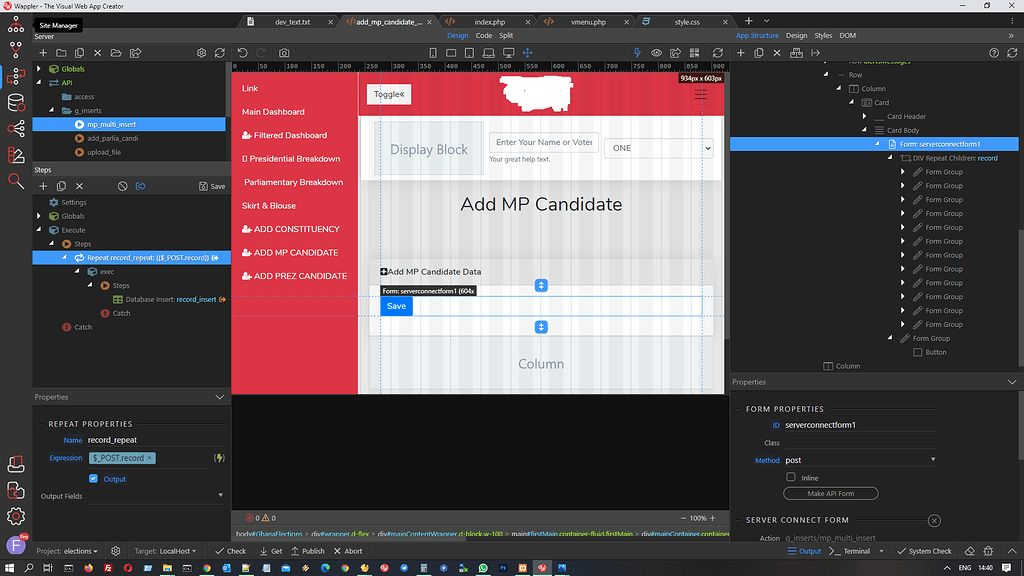1024x576 pixels.
Task: Open the Database Manager sidebar icon
Action: point(16,103)
